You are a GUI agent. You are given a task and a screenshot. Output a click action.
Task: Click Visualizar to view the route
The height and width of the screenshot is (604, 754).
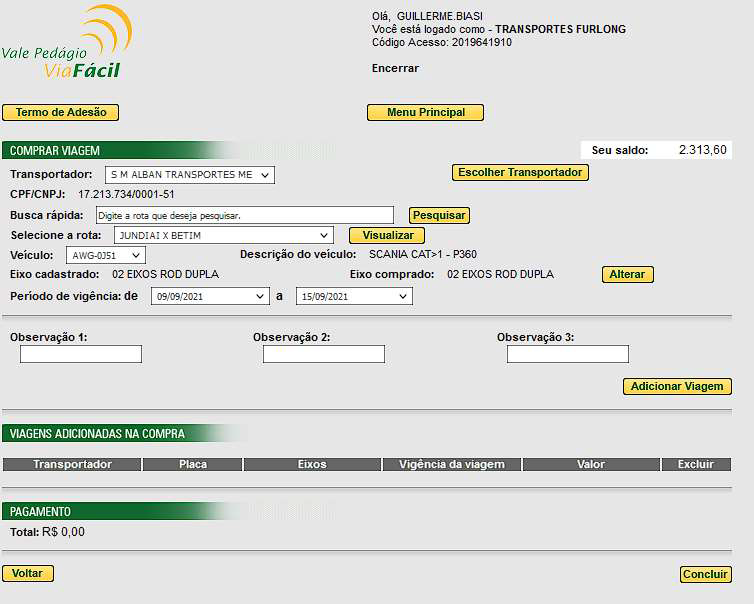pos(387,236)
